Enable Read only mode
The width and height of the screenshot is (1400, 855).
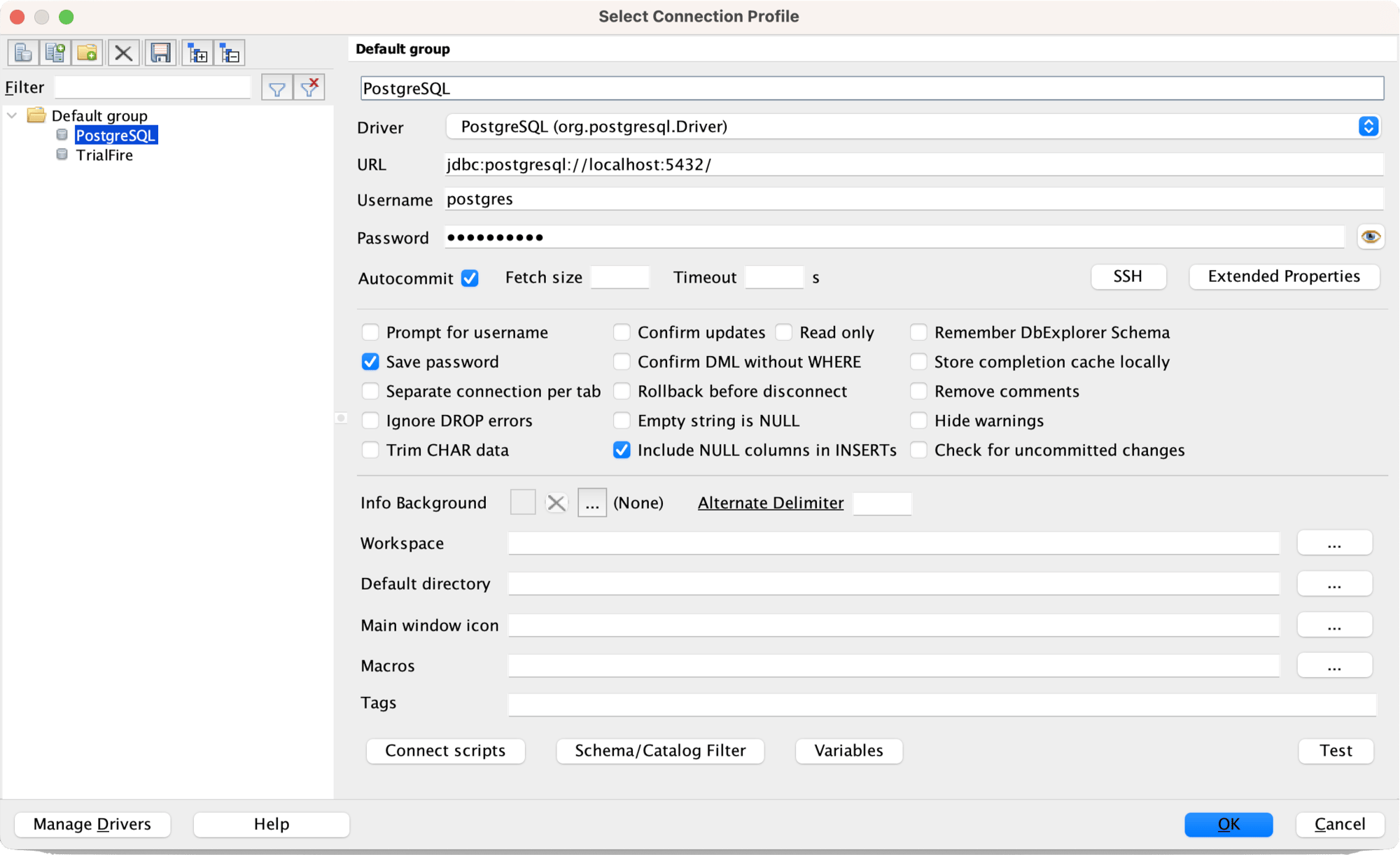tap(783, 332)
